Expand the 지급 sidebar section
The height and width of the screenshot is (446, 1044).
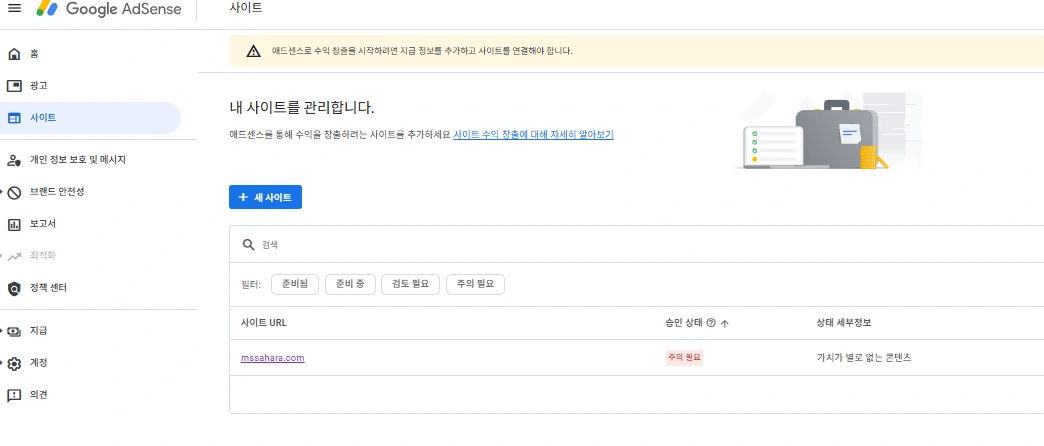coord(2,330)
